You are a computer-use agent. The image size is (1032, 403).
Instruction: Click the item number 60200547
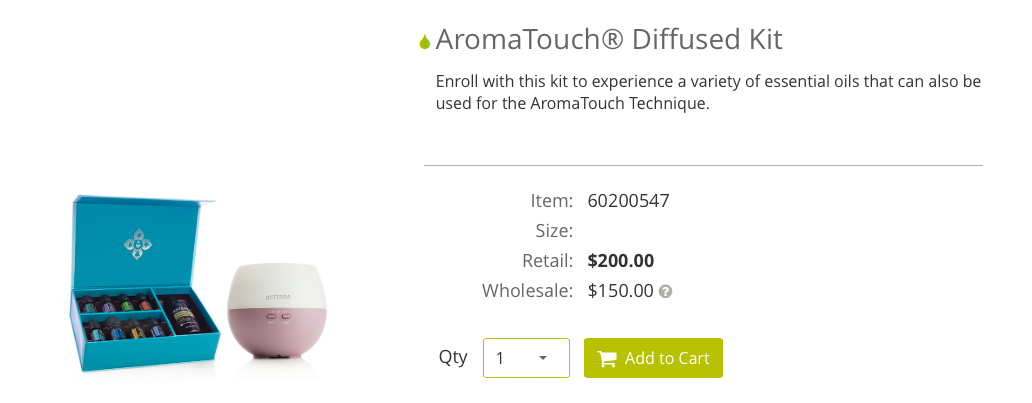[628, 200]
